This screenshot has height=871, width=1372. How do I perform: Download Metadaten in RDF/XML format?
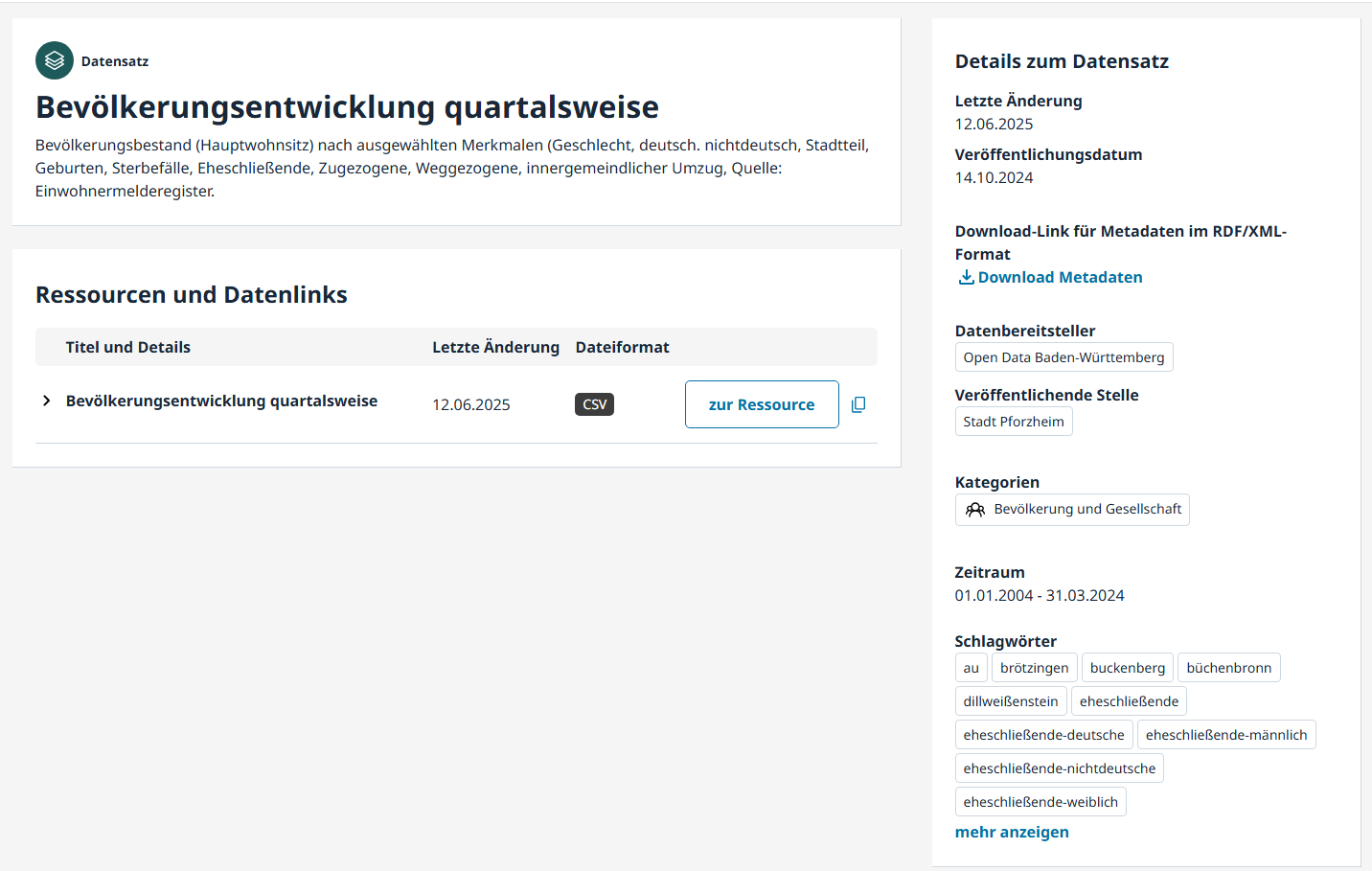pos(1060,277)
